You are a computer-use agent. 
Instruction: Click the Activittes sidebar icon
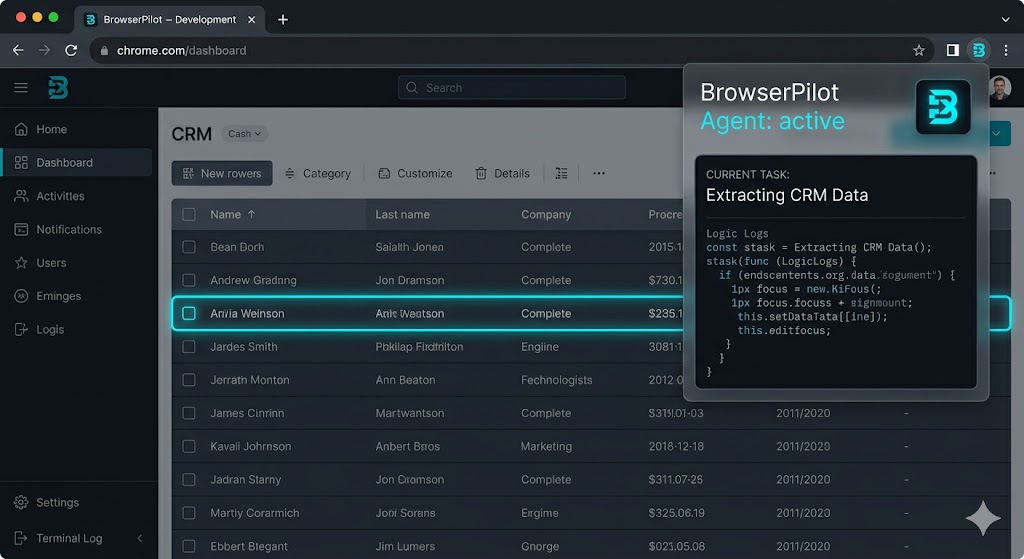(21, 196)
